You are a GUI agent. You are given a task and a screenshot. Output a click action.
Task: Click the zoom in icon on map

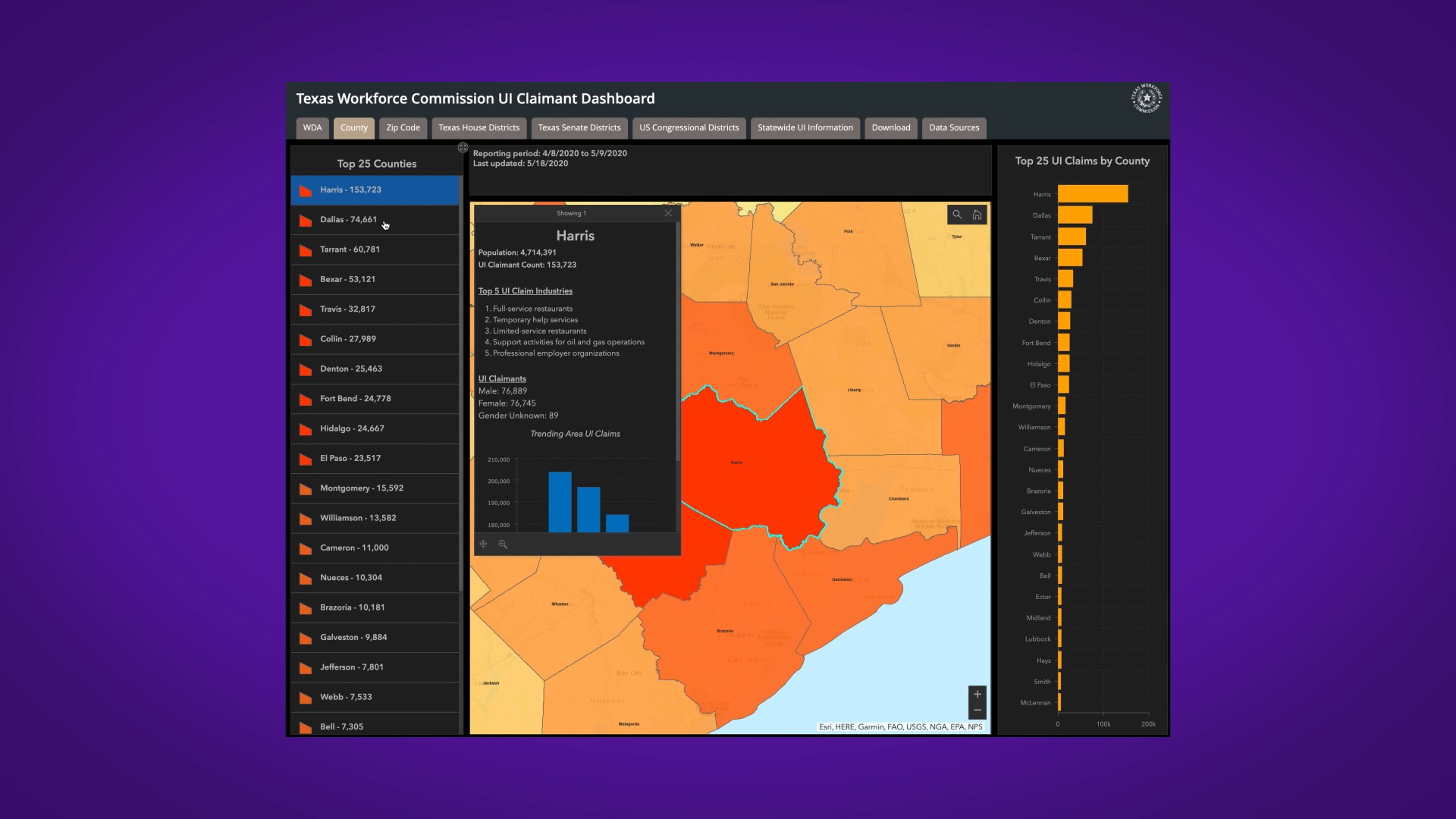click(x=977, y=694)
